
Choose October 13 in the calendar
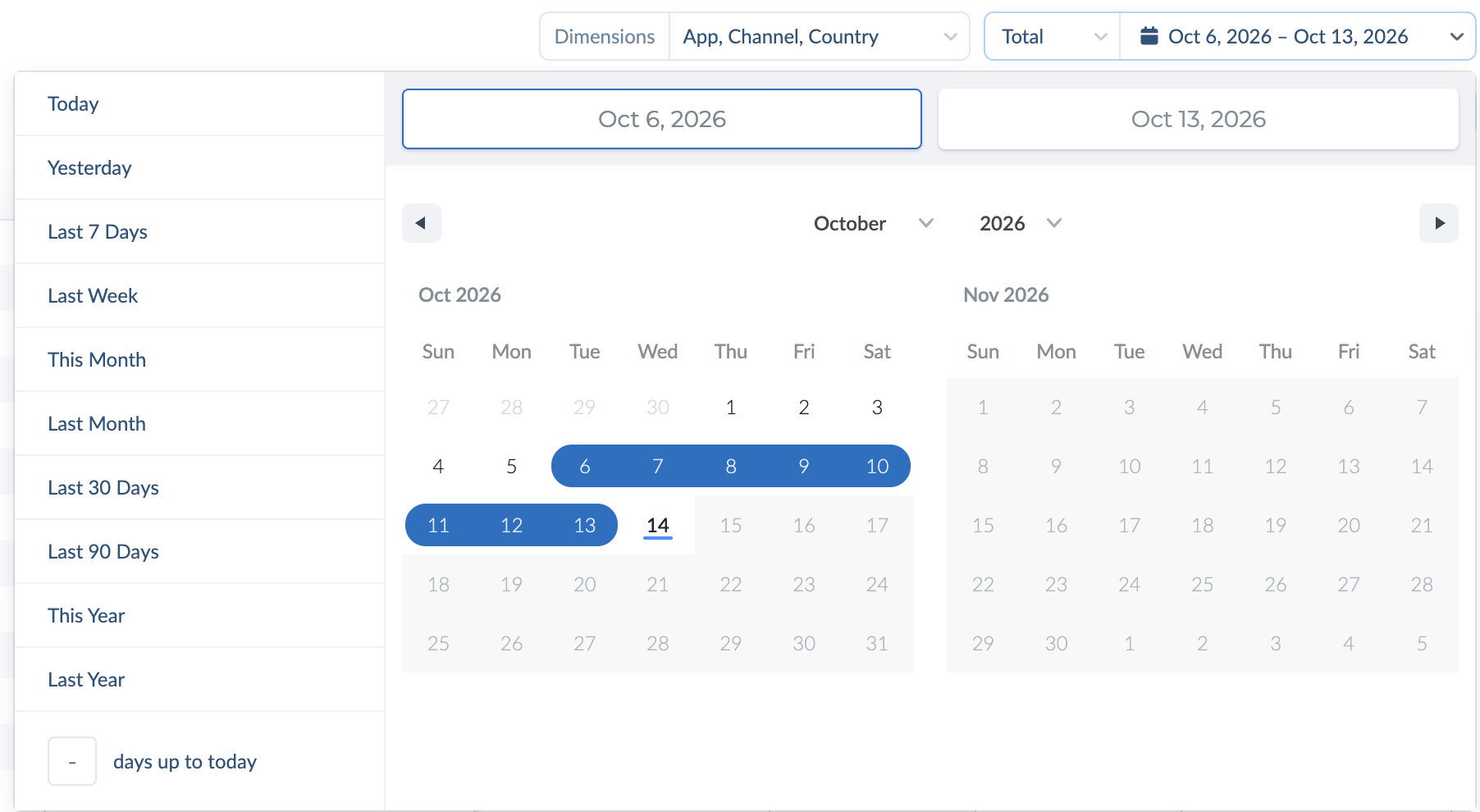point(585,525)
